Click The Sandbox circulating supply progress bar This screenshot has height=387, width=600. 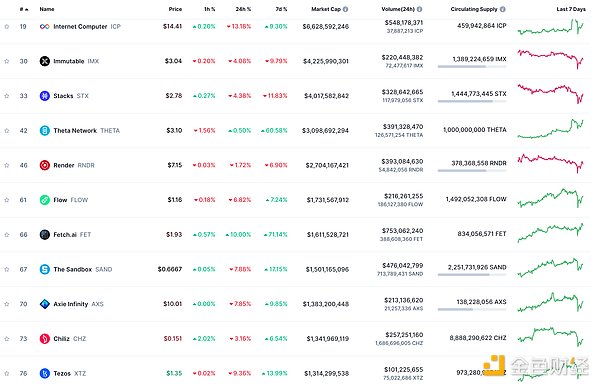(472, 275)
